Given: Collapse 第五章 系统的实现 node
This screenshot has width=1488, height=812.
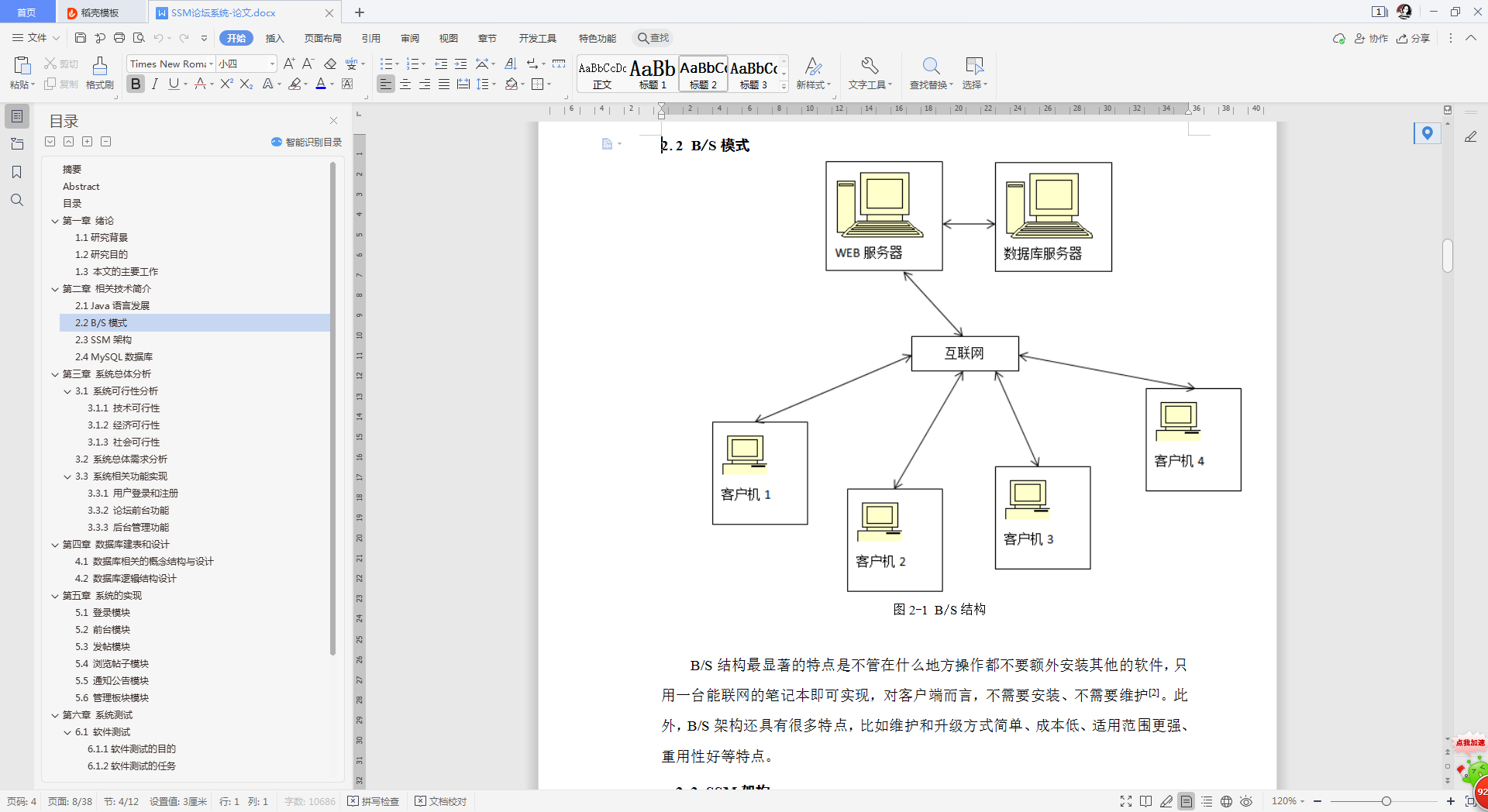Looking at the screenshot, I should coord(55,596).
